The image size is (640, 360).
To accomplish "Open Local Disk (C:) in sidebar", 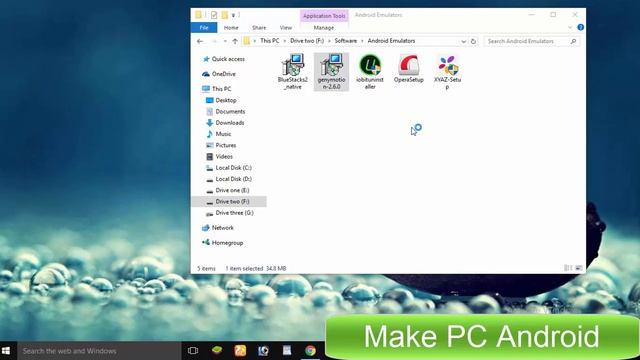I will (x=229, y=168).
